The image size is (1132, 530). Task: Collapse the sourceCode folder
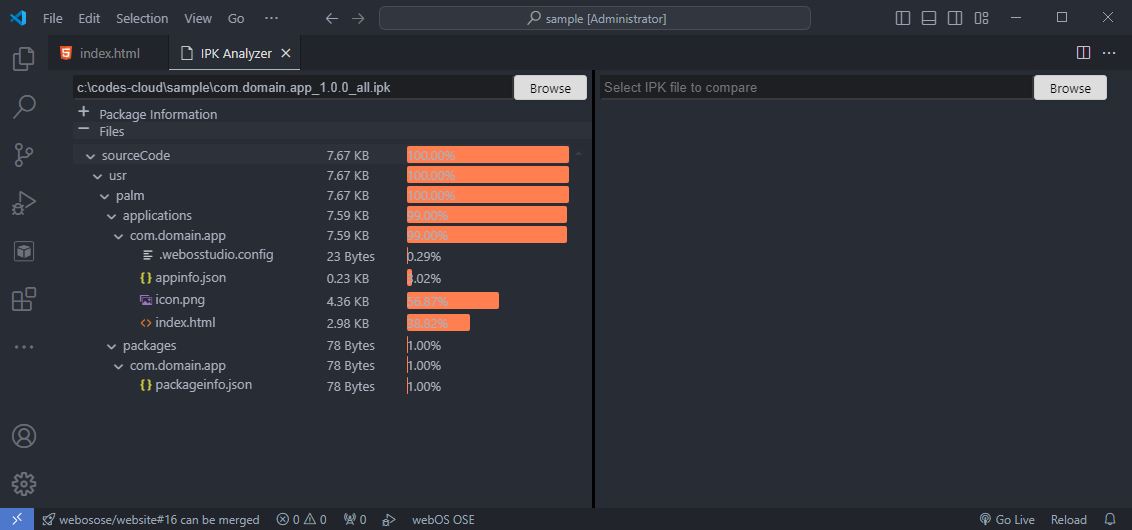tap(90, 155)
